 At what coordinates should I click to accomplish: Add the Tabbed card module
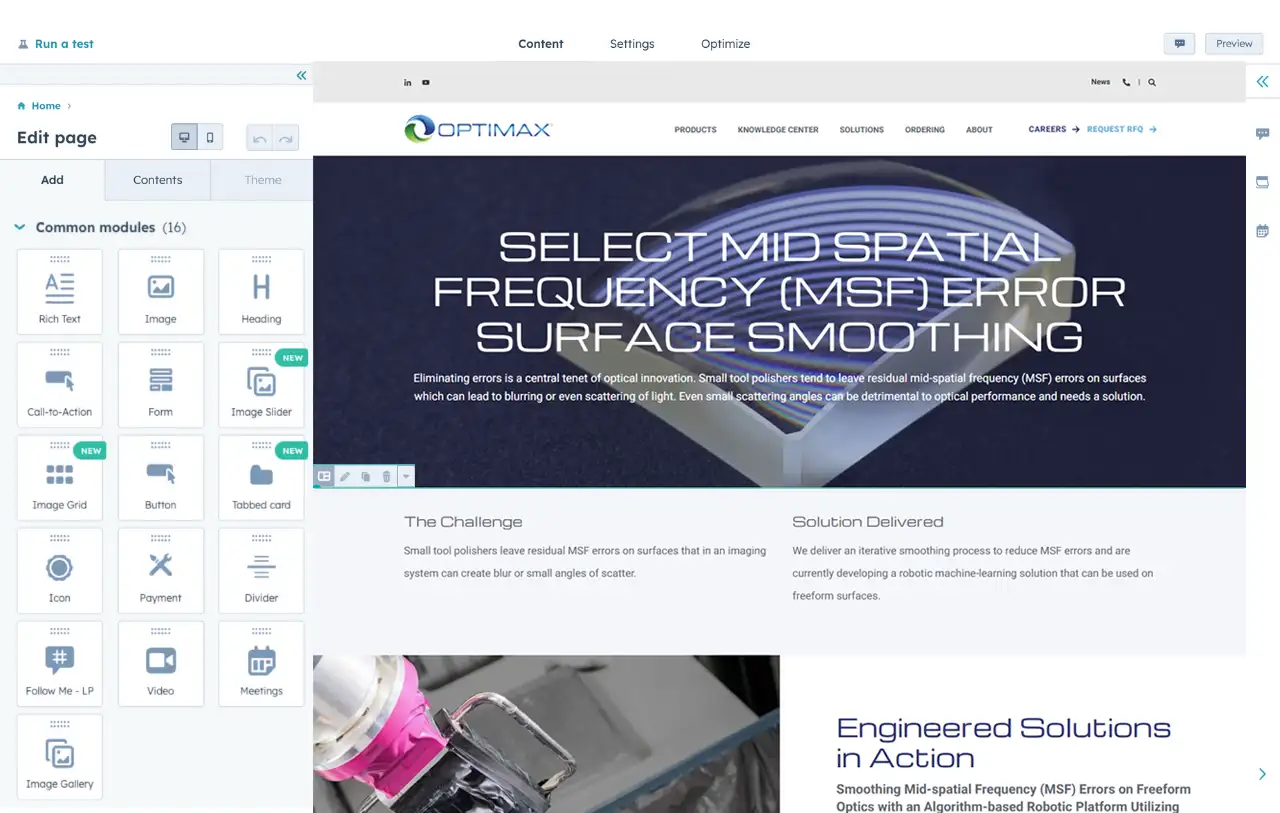pos(261,477)
